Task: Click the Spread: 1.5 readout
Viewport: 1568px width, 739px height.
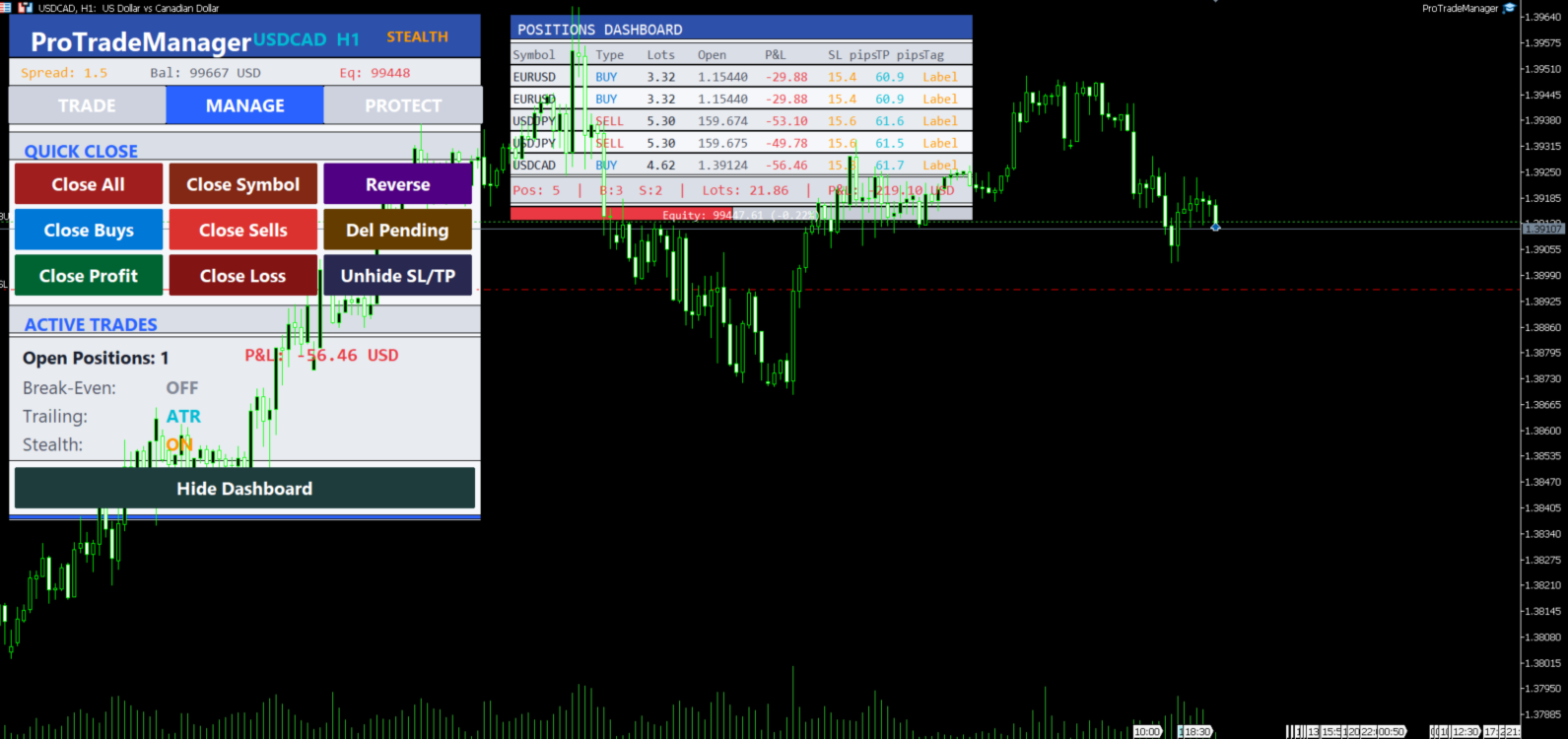Action: tap(64, 73)
